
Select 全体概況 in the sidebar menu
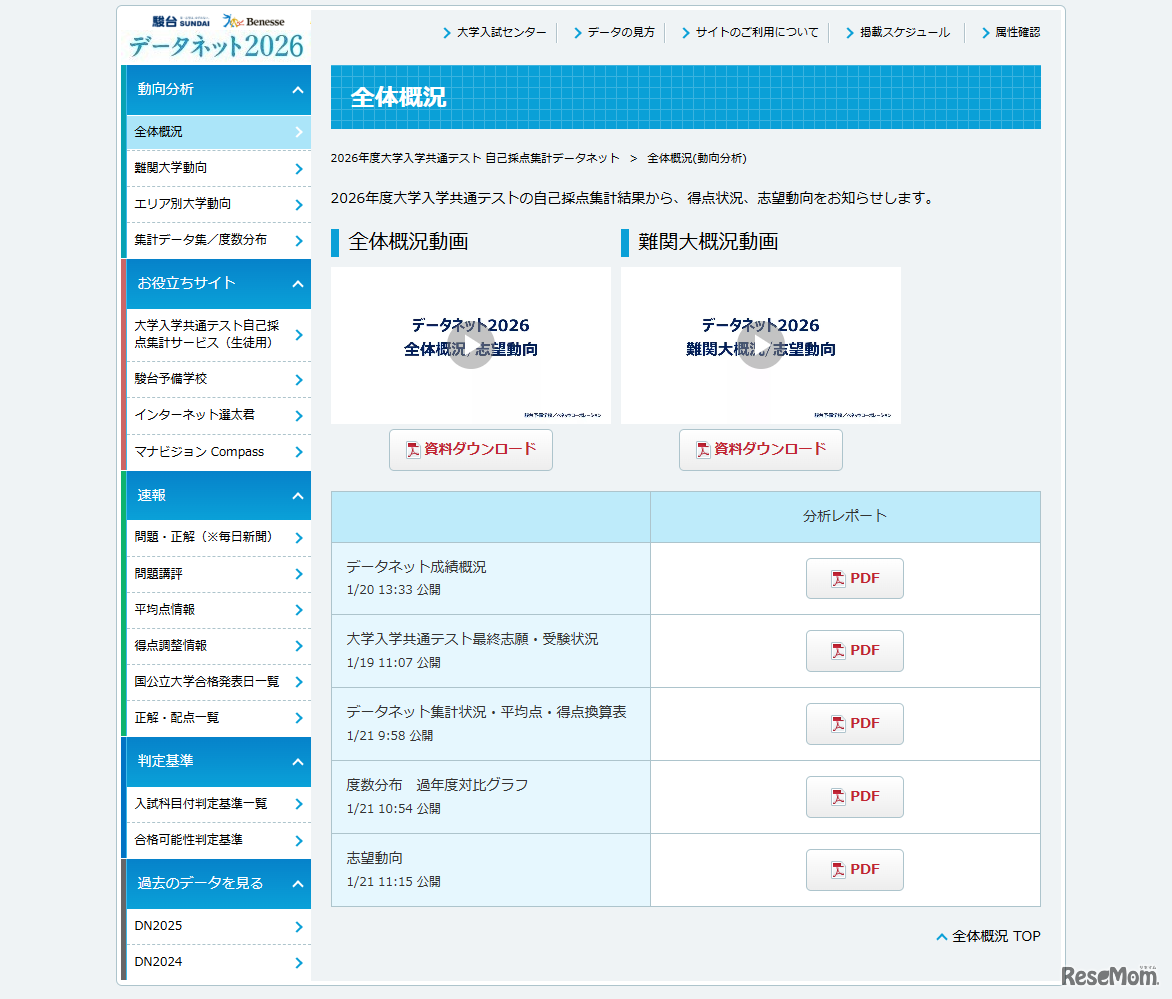coord(218,131)
